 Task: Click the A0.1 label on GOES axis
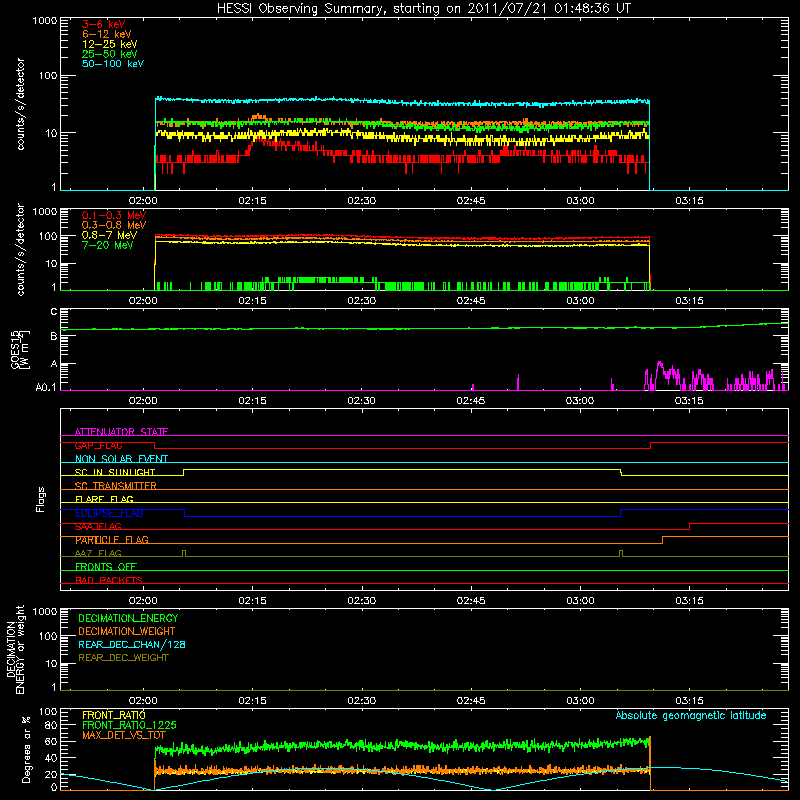pyautogui.click(x=46, y=388)
